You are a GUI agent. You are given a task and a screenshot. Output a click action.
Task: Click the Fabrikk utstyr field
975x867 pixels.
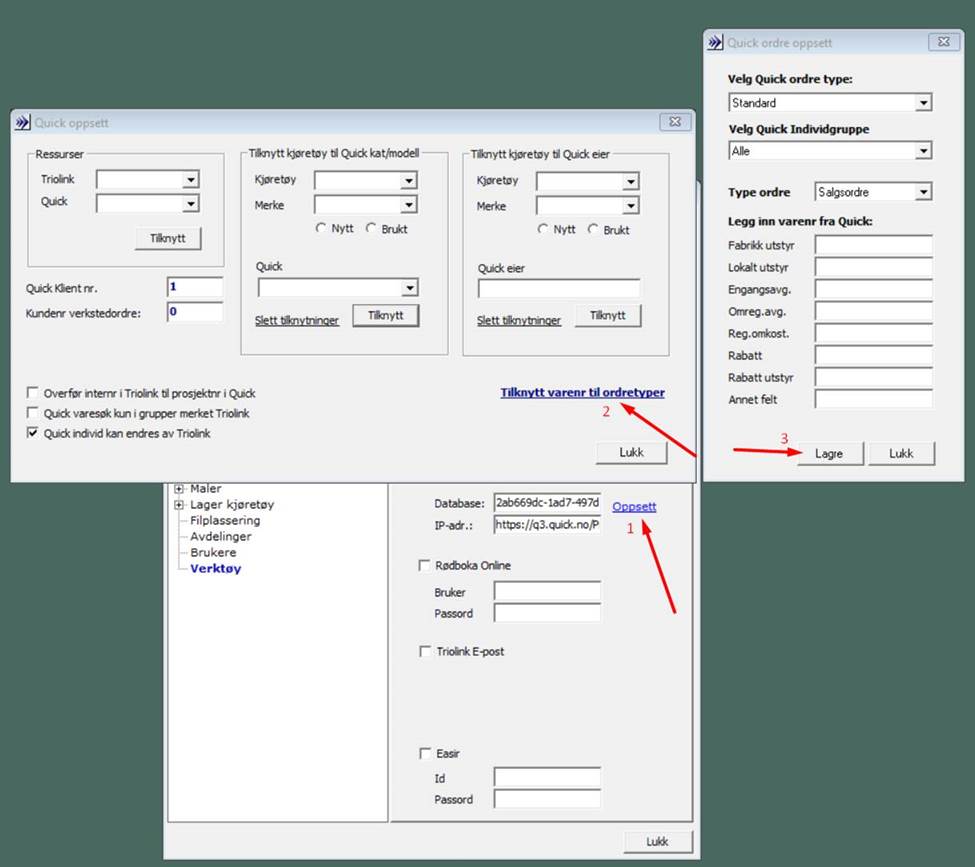(873, 245)
